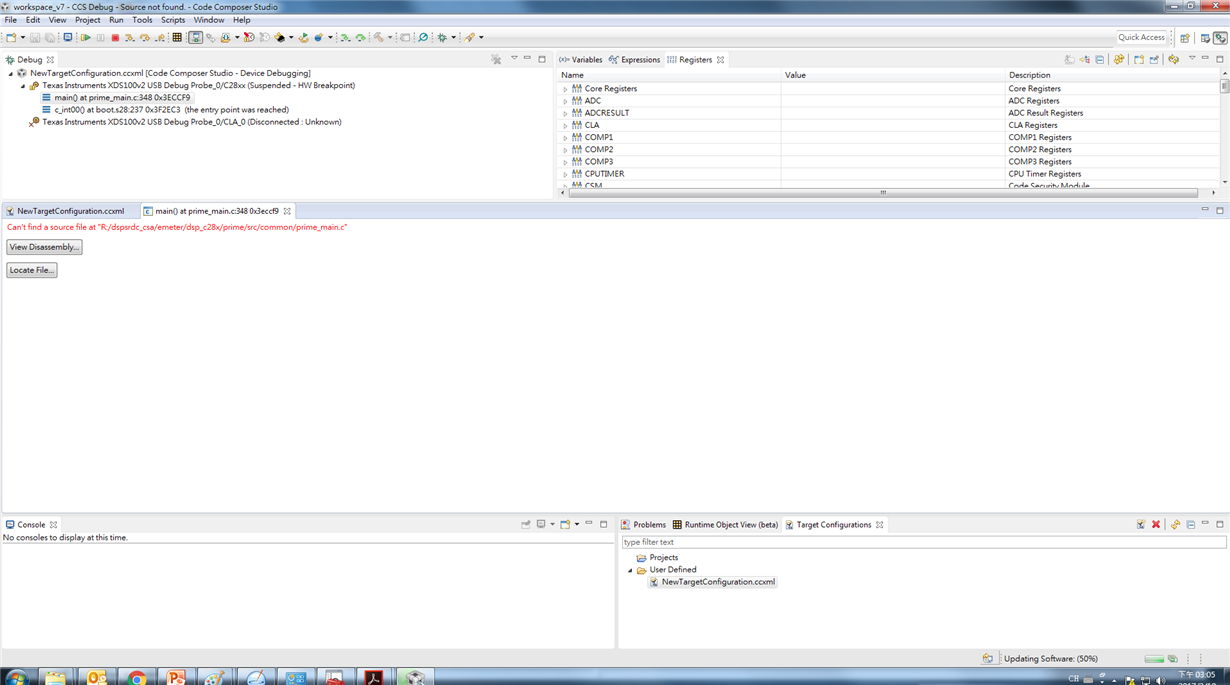Viewport: 1230px width, 685px height.
Task: Open the Tools menu
Action: (x=142, y=20)
